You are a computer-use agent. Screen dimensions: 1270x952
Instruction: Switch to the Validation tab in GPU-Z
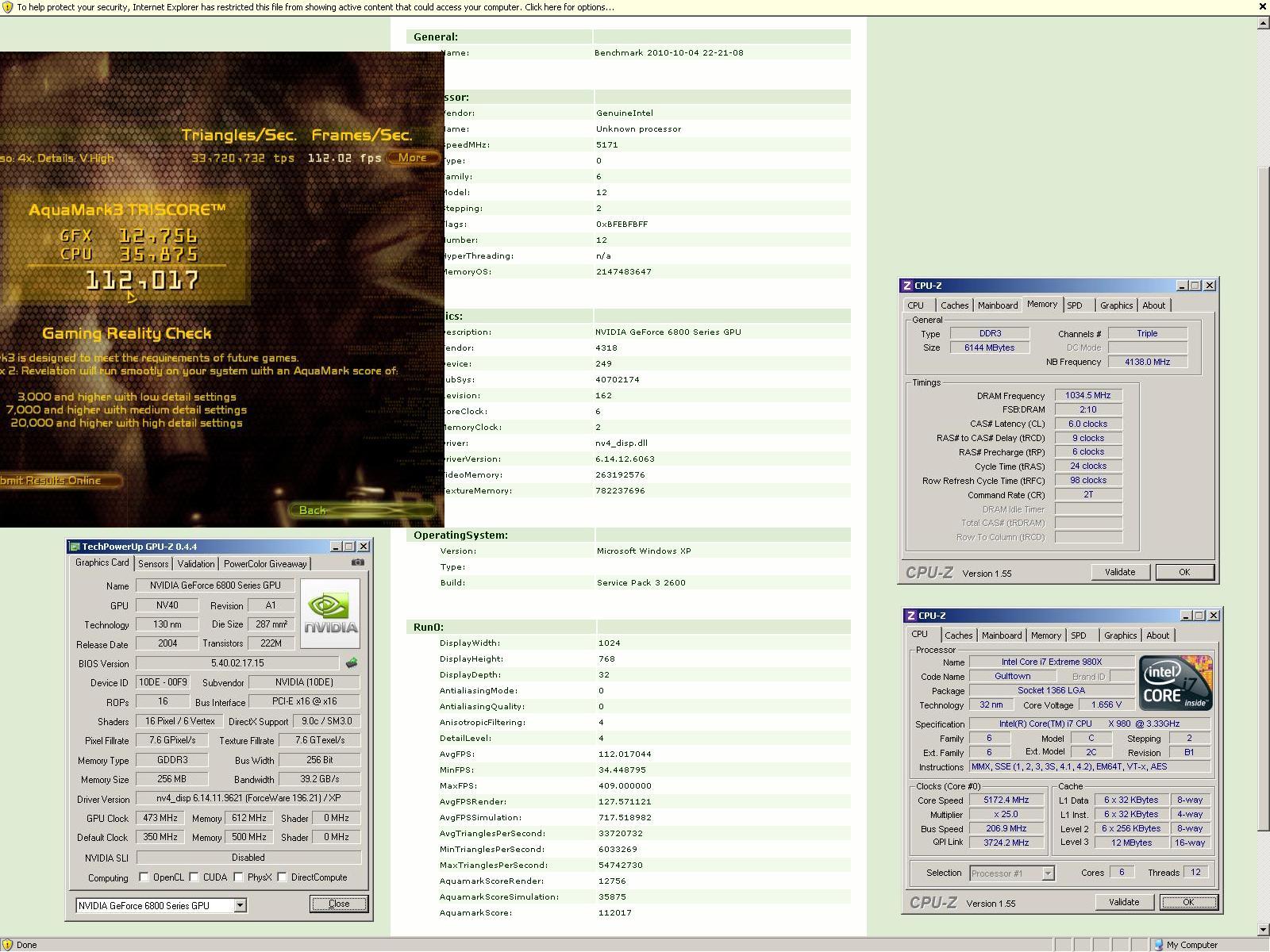(195, 564)
